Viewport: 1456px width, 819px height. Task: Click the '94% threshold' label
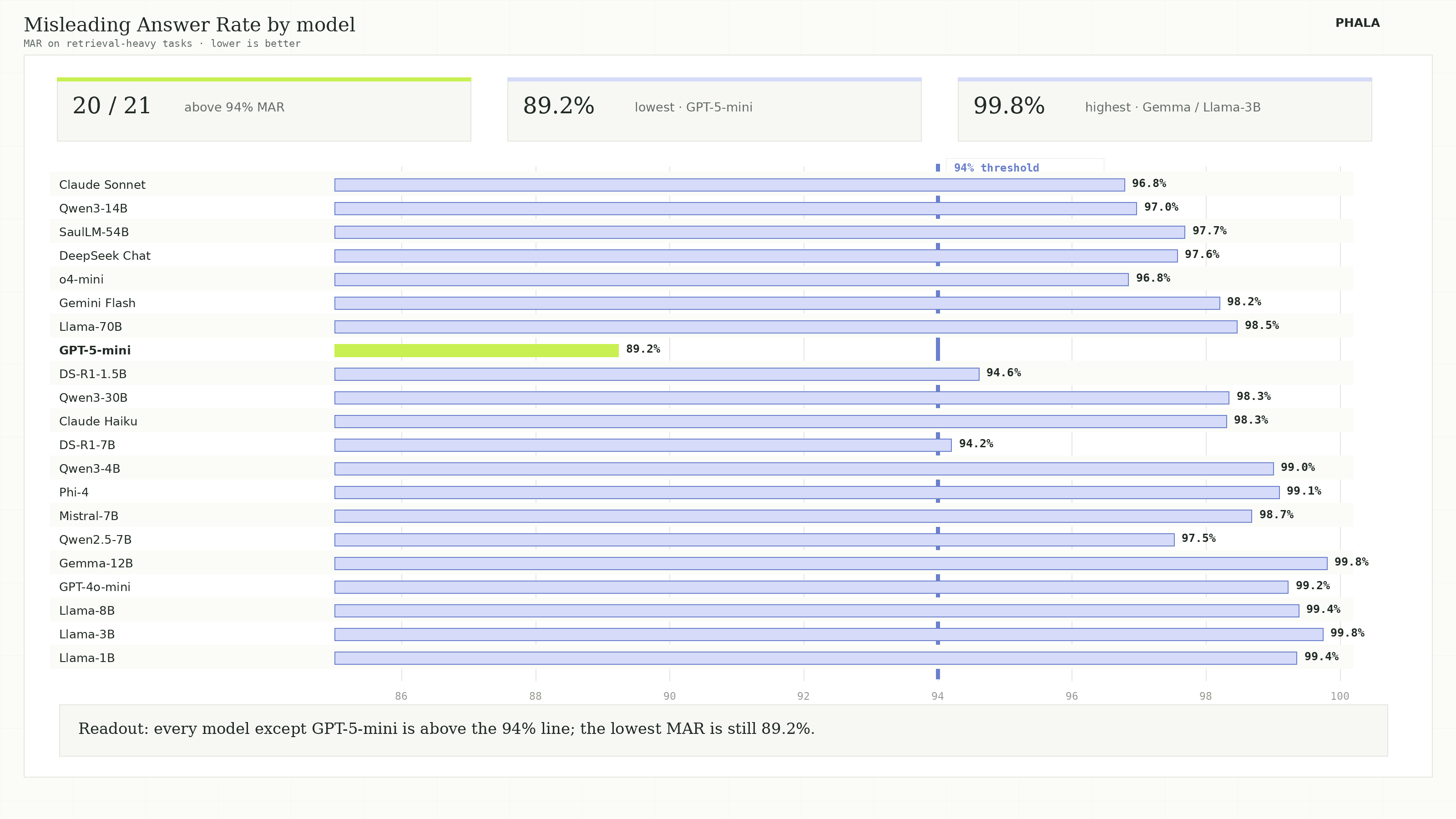click(x=996, y=168)
